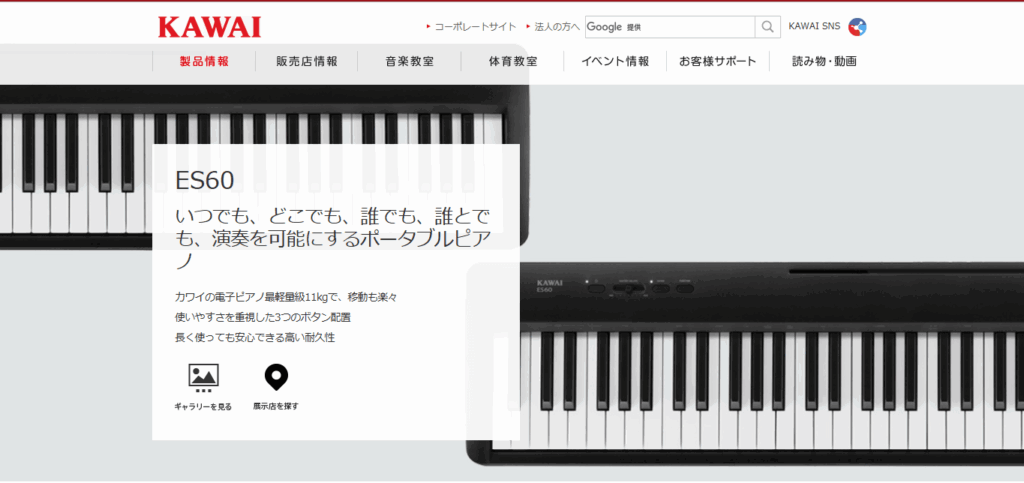Image resolution: width=1024 pixels, height=483 pixels.
Task: Click the store locator pin icon
Action: tap(276, 377)
